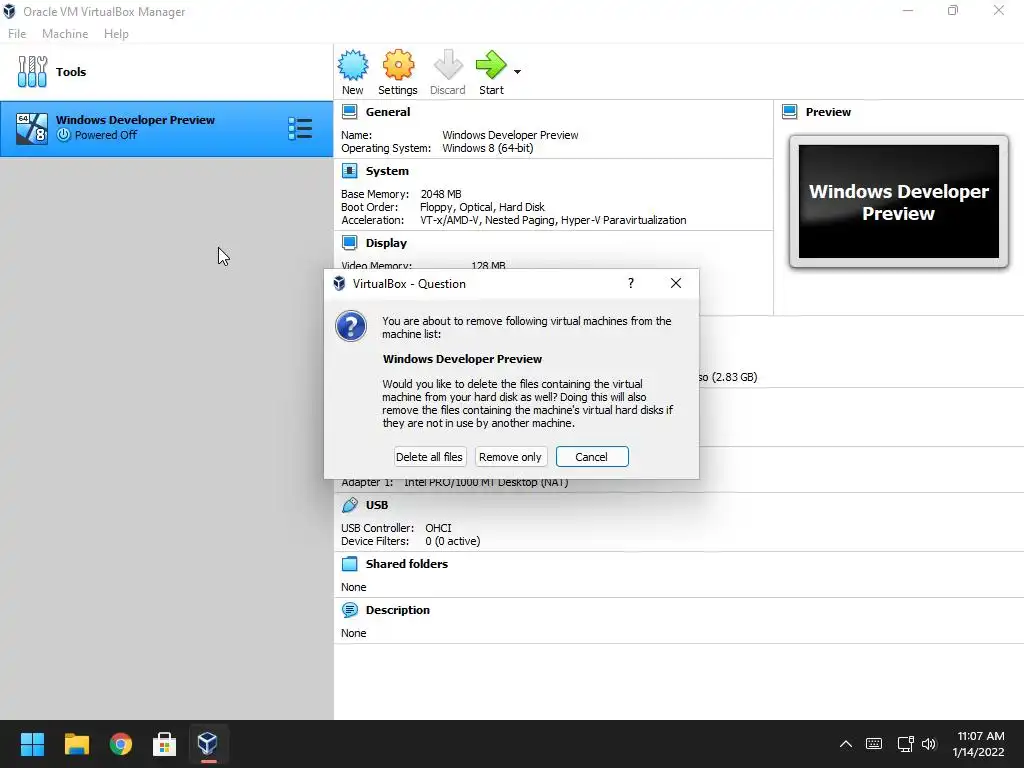Click Delete all files in the dialog
Viewport: 1024px width, 768px height.
coord(430,457)
